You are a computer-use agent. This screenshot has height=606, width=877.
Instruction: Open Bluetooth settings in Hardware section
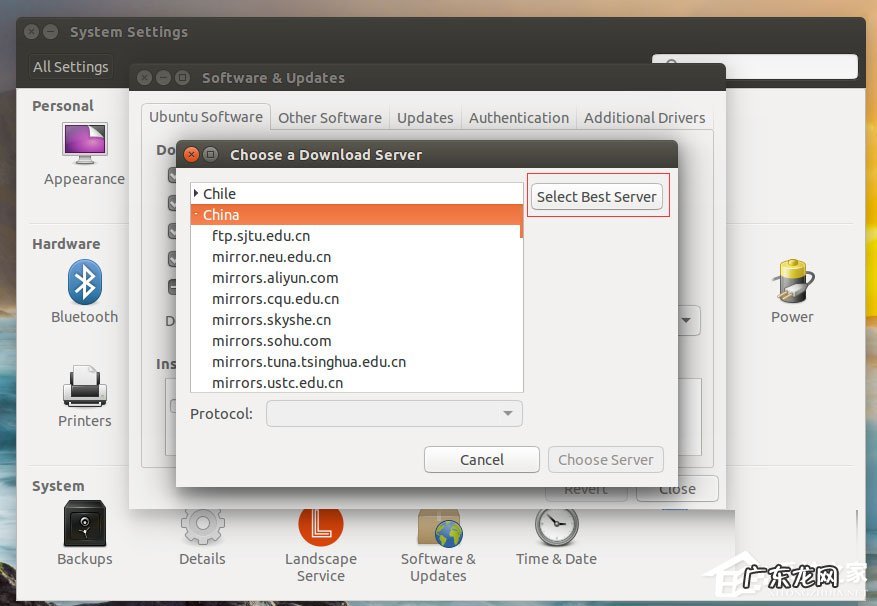(x=84, y=289)
